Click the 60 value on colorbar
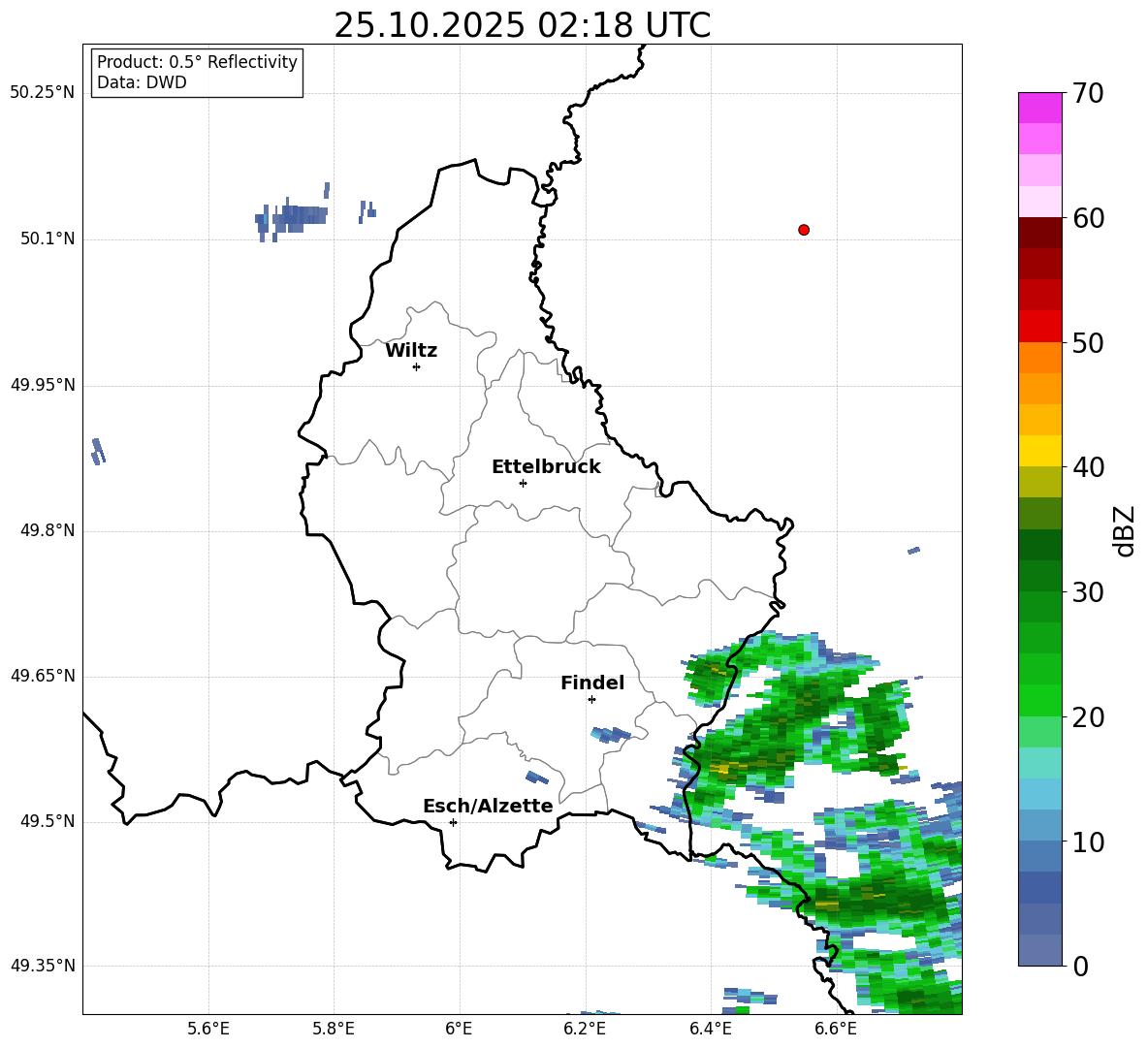The image size is (1148, 1048). 1088,218
